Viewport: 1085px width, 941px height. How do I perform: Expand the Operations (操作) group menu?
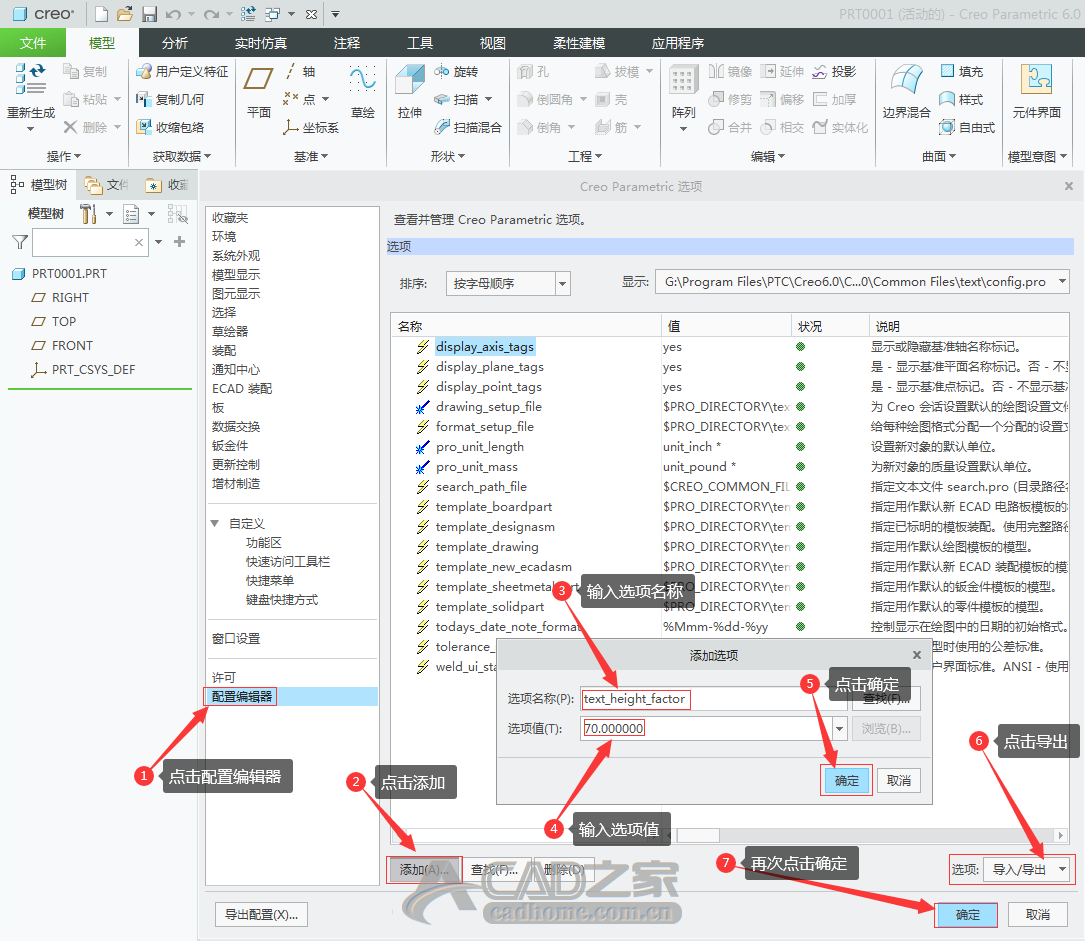click(64, 156)
